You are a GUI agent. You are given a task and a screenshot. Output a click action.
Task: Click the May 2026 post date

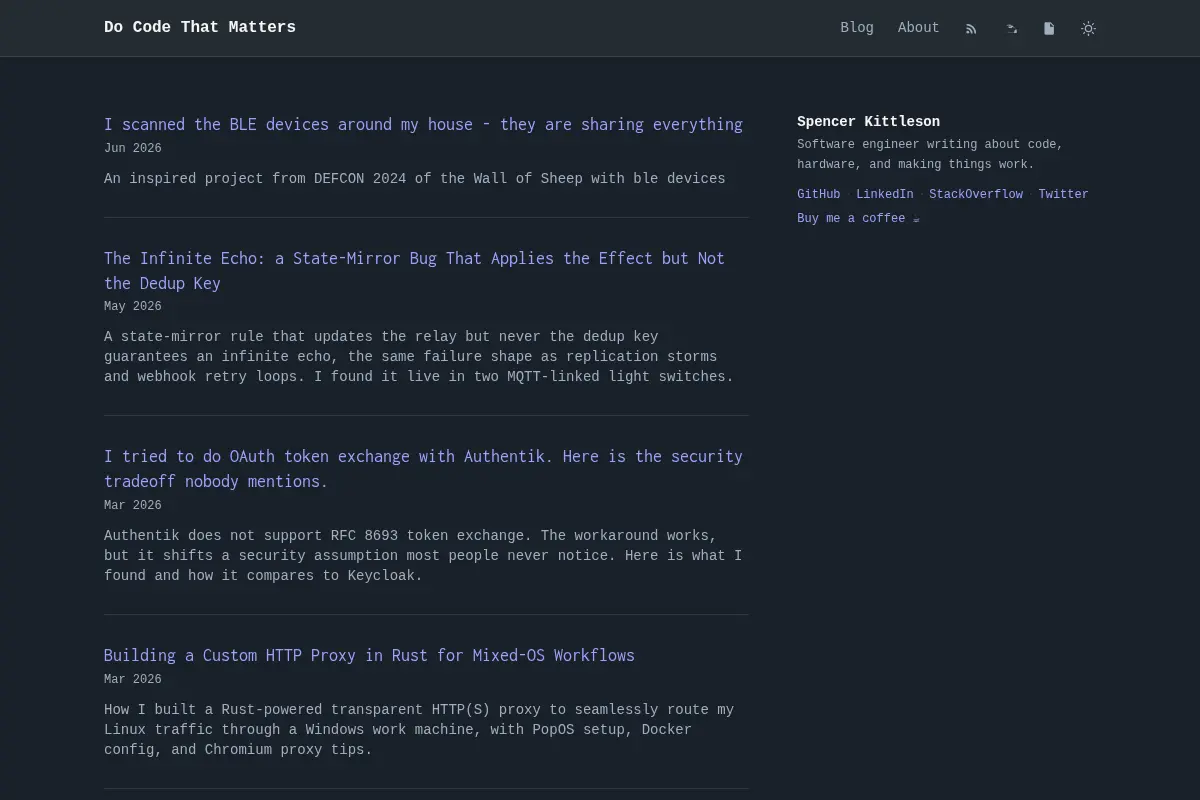[132, 306]
